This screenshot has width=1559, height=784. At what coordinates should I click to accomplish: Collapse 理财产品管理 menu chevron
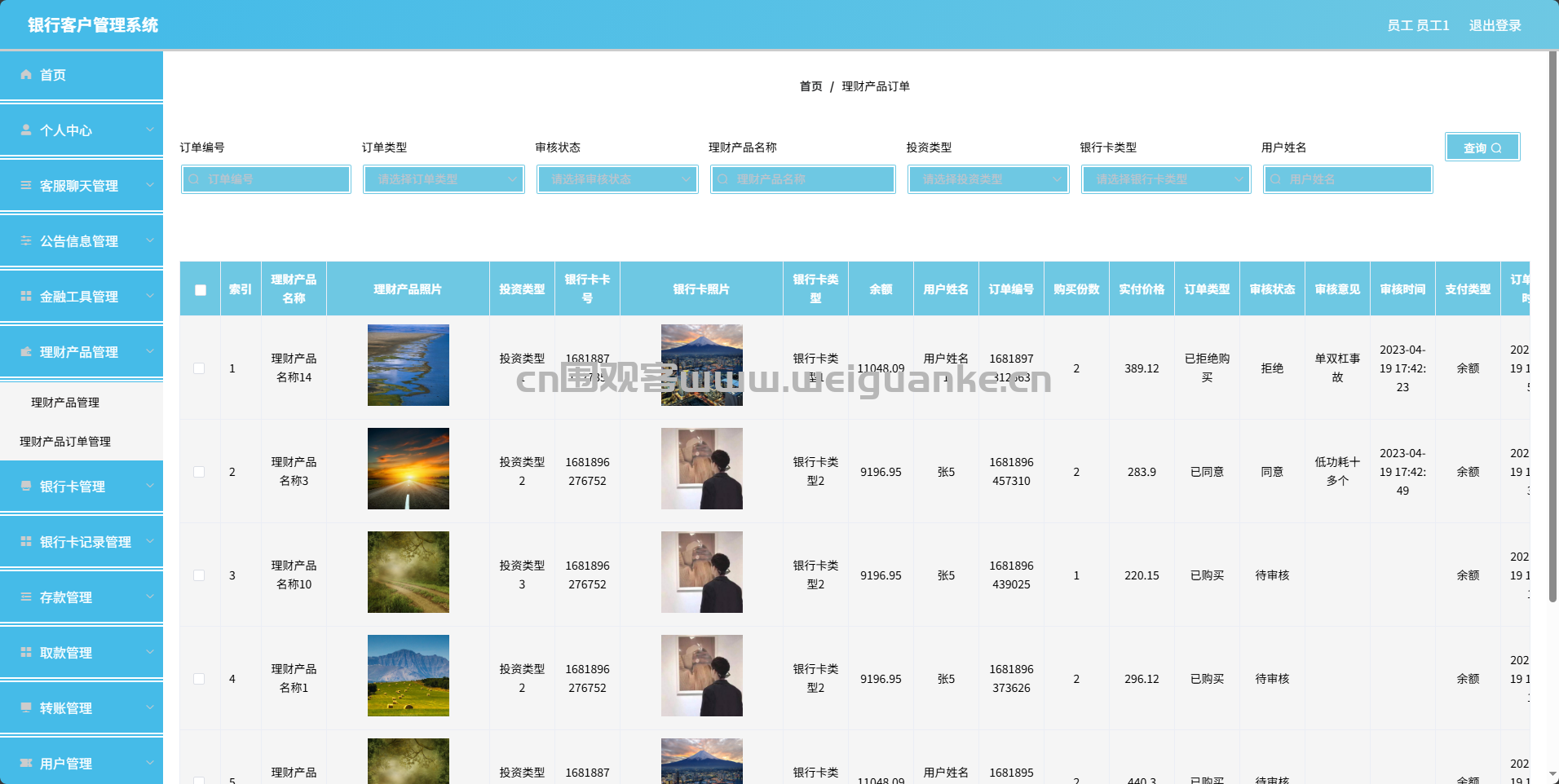pos(150,351)
